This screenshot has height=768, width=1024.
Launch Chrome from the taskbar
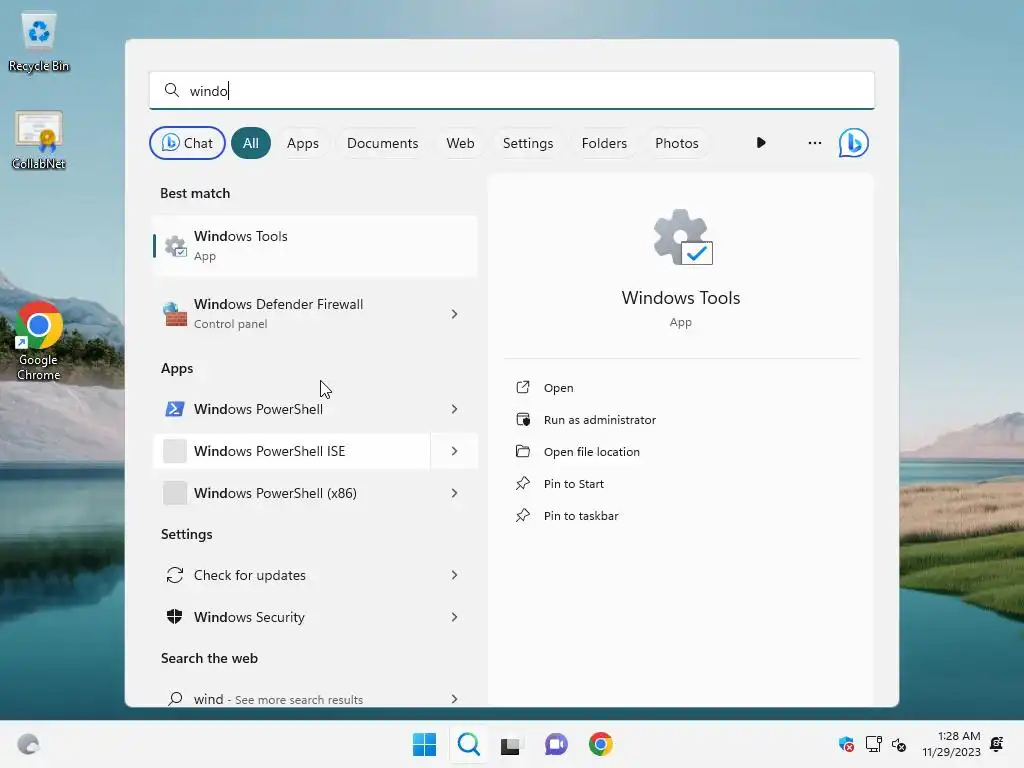tap(601, 744)
